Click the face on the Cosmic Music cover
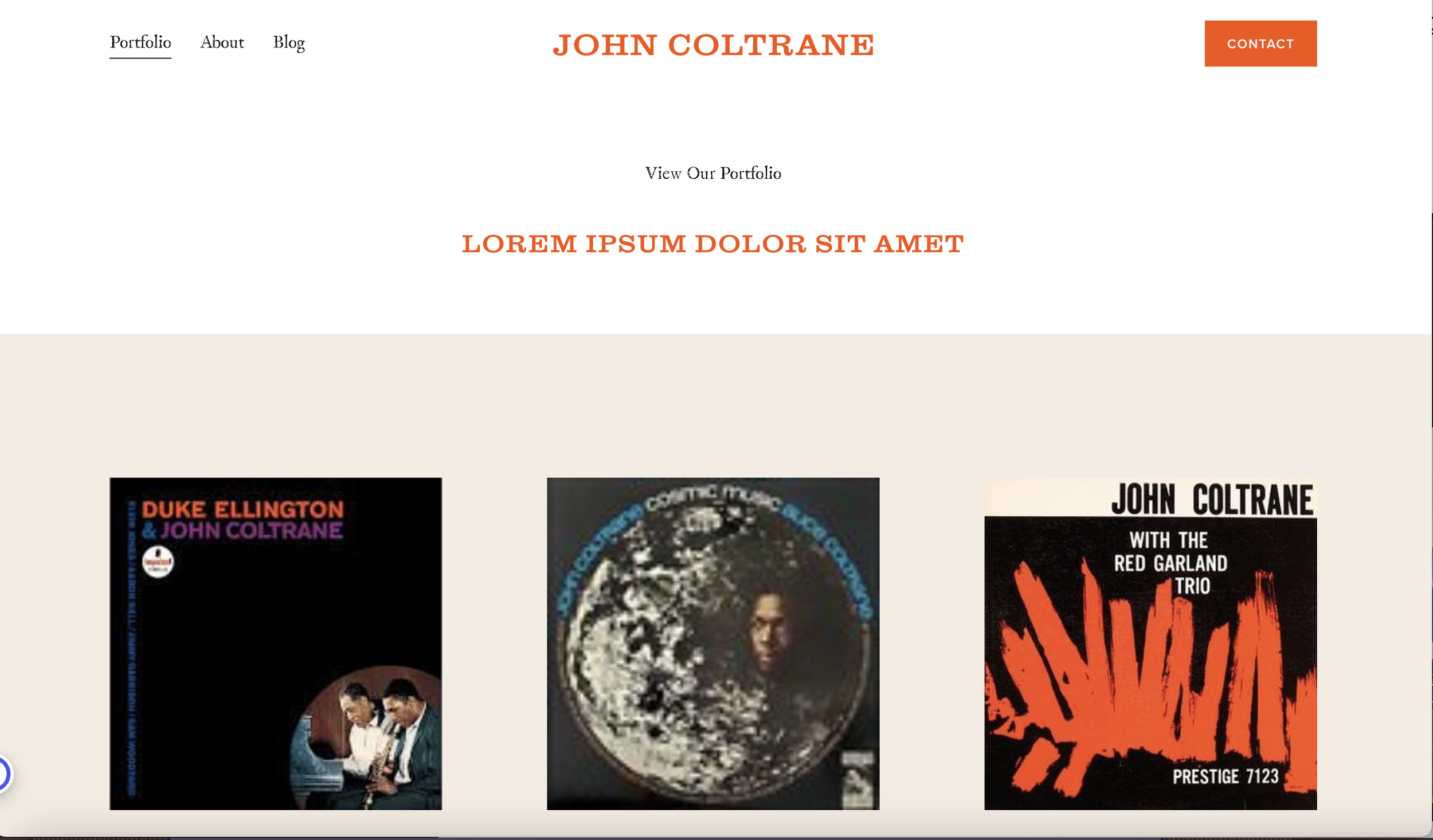The height and width of the screenshot is (840, 1433). tap(770, 632)
